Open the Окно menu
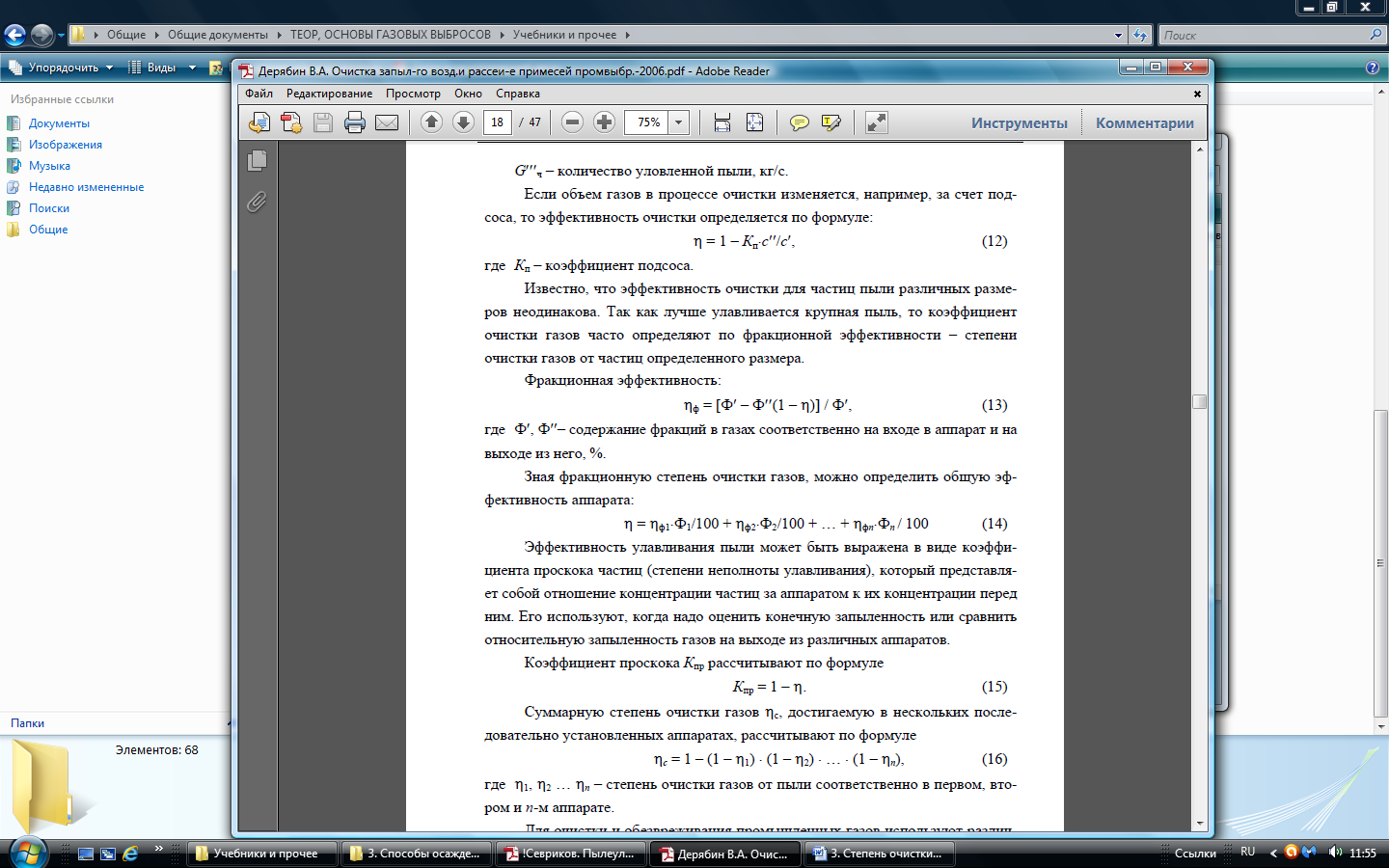Image resolution: width=1389 pixels, height=868 pixels. pos(468,94)
